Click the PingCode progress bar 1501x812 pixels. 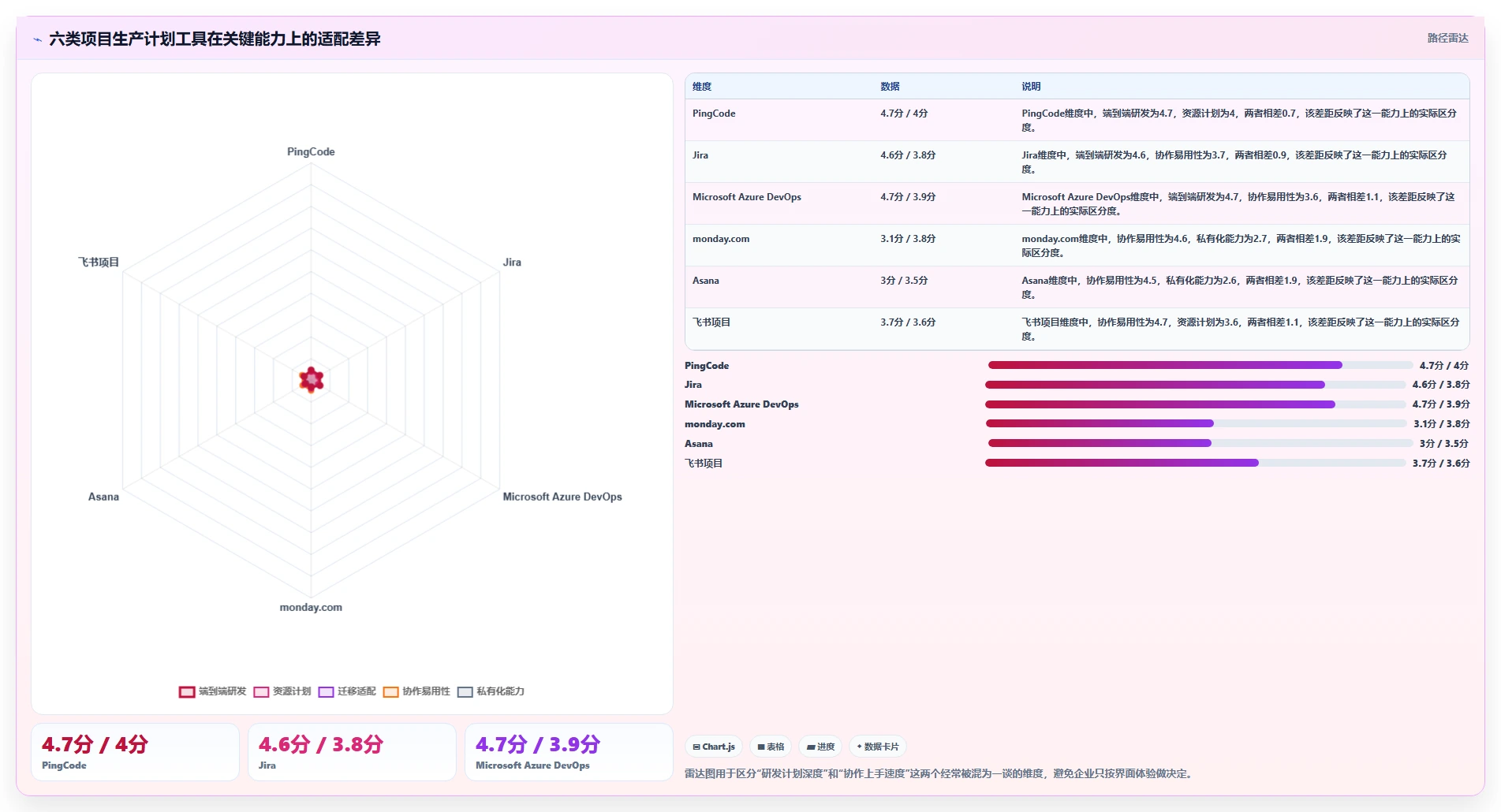1200,365
